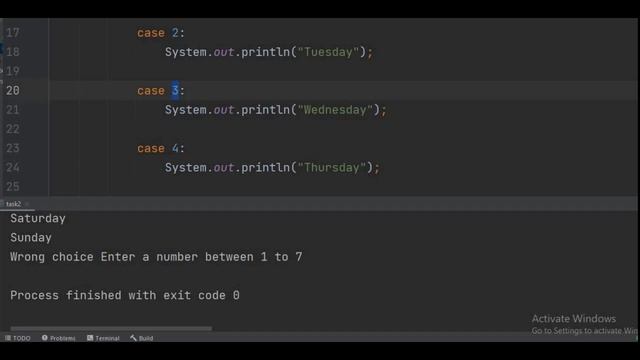The image size is (640, 360).
Task: Close the task2 run tab
Action: point(27,204)
